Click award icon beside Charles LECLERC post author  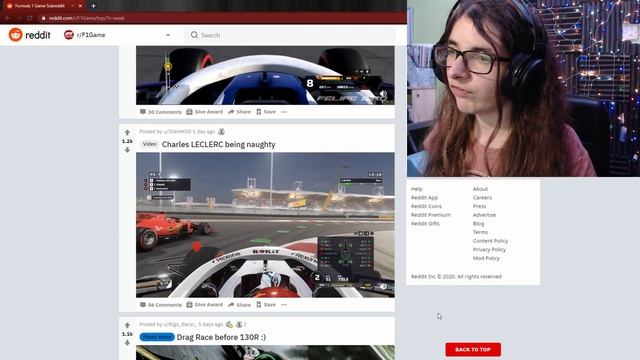click(x=221, y=131)
